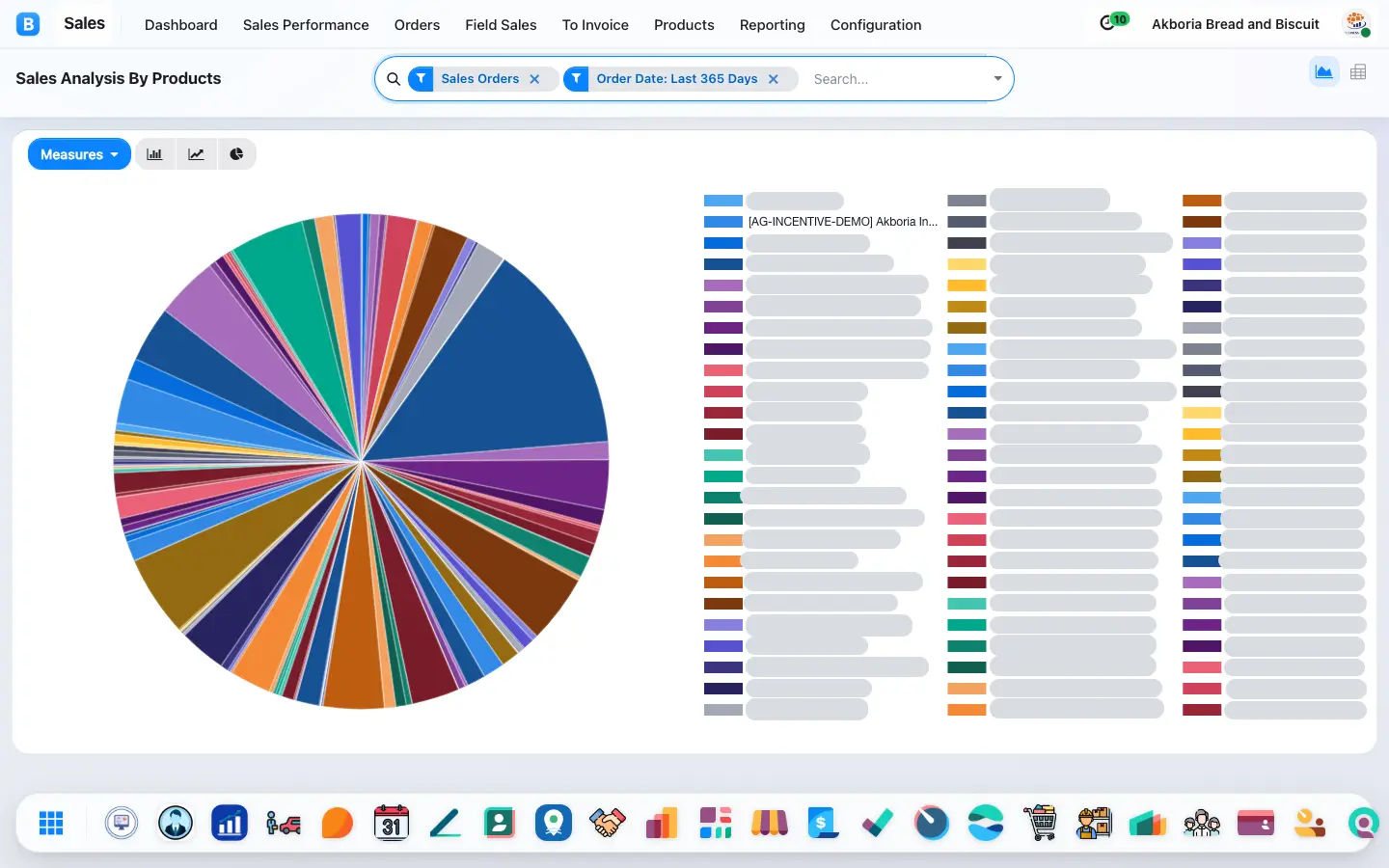
Task: Open the blue bar chart app in dock
Action: pos(230,823)
